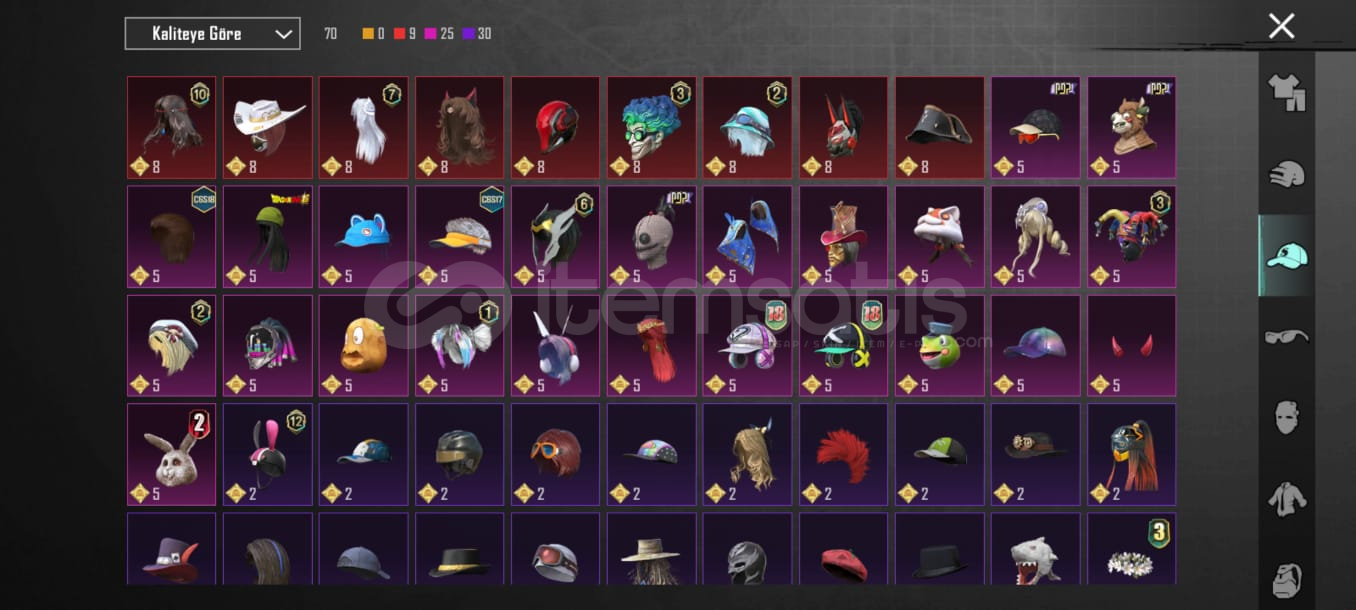Expand the Kaliteye Göre sort dropdown
1356x610 pixels.
212,33
